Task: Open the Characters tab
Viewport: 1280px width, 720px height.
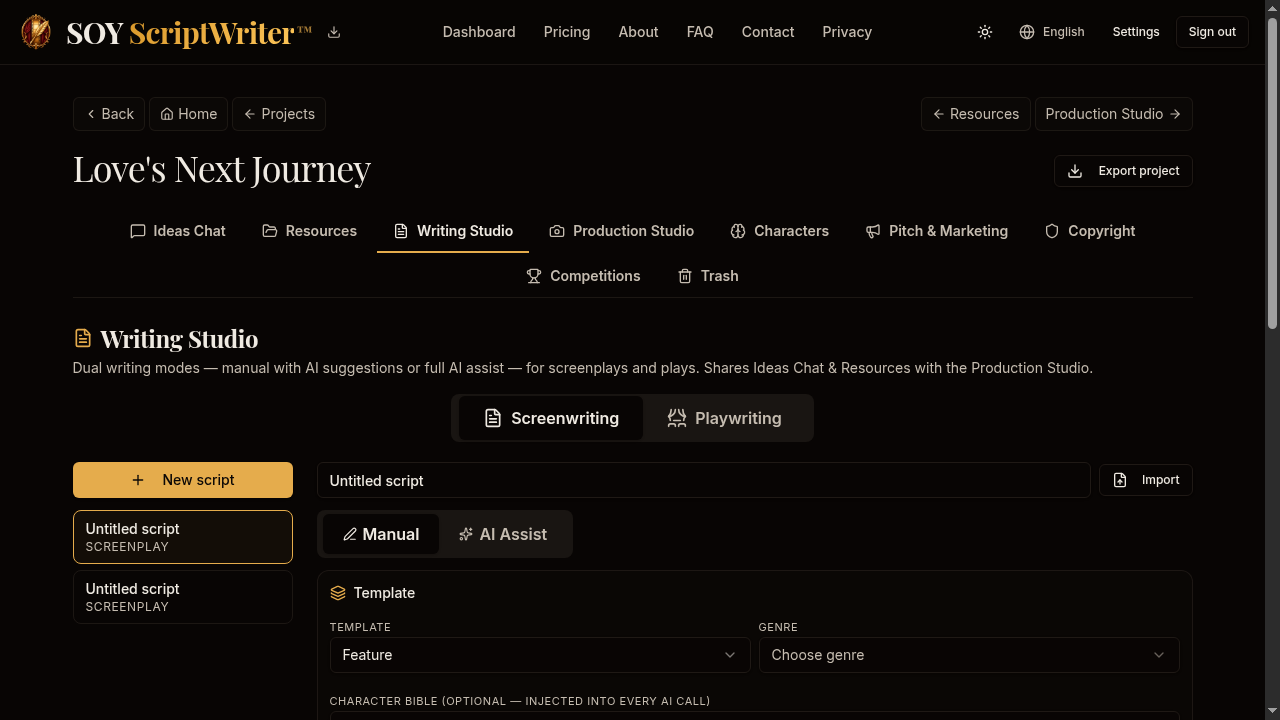Action: pyautogui.click(x=780, y=231)
